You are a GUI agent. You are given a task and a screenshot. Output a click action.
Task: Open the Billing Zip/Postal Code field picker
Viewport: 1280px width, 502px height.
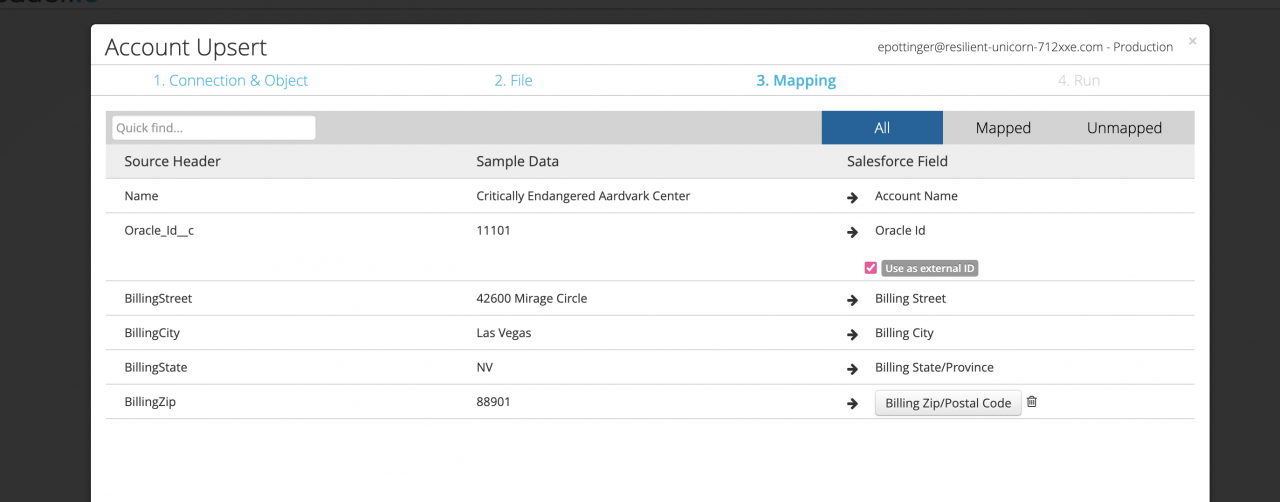948,403
